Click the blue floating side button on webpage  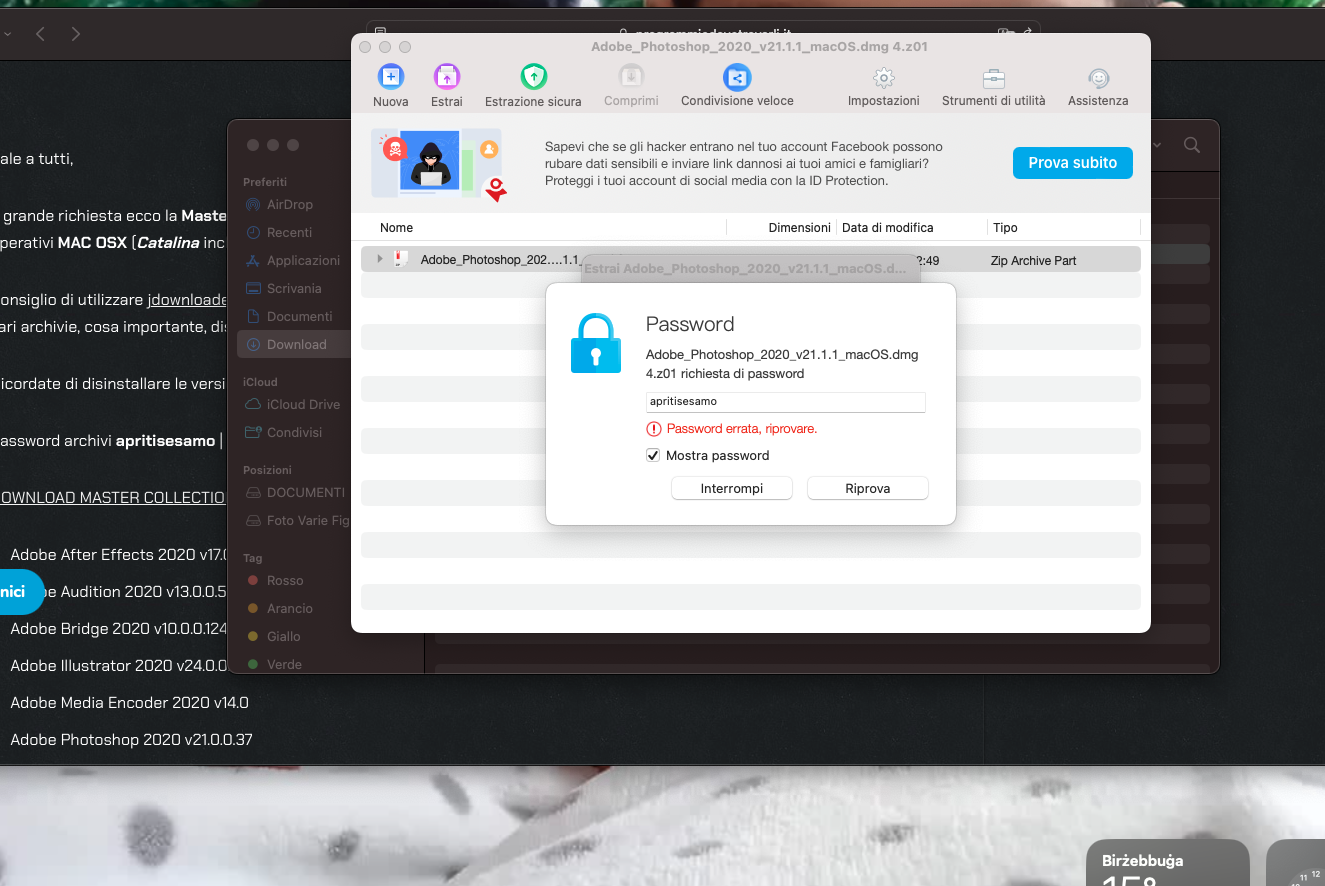(x=20, y=592)
